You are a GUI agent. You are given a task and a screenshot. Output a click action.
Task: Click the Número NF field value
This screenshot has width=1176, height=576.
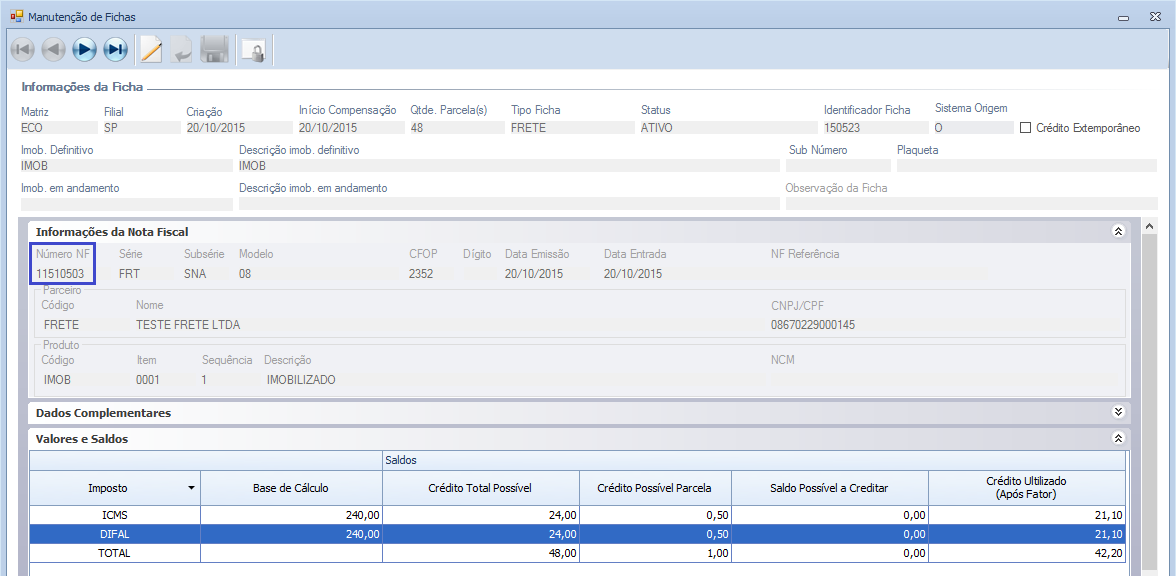coord(66,273)
